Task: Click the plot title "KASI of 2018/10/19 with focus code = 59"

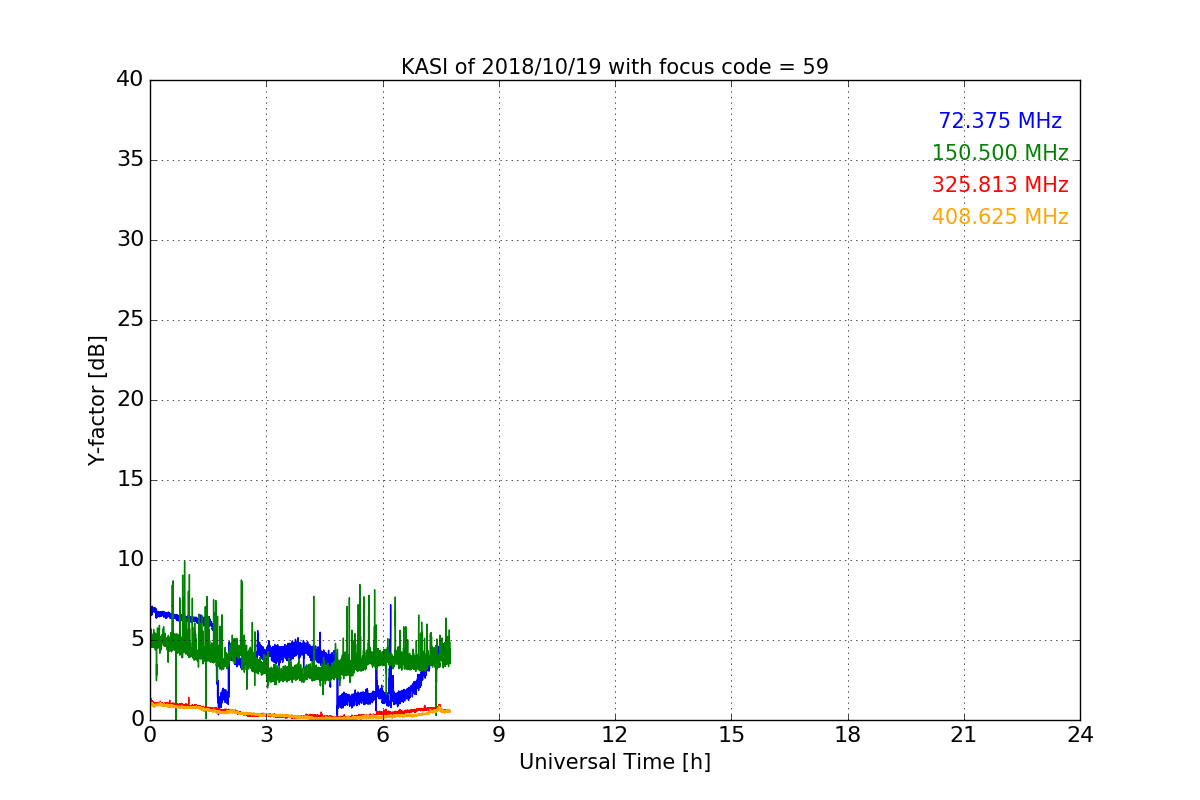Action: [x=614, y=67]
